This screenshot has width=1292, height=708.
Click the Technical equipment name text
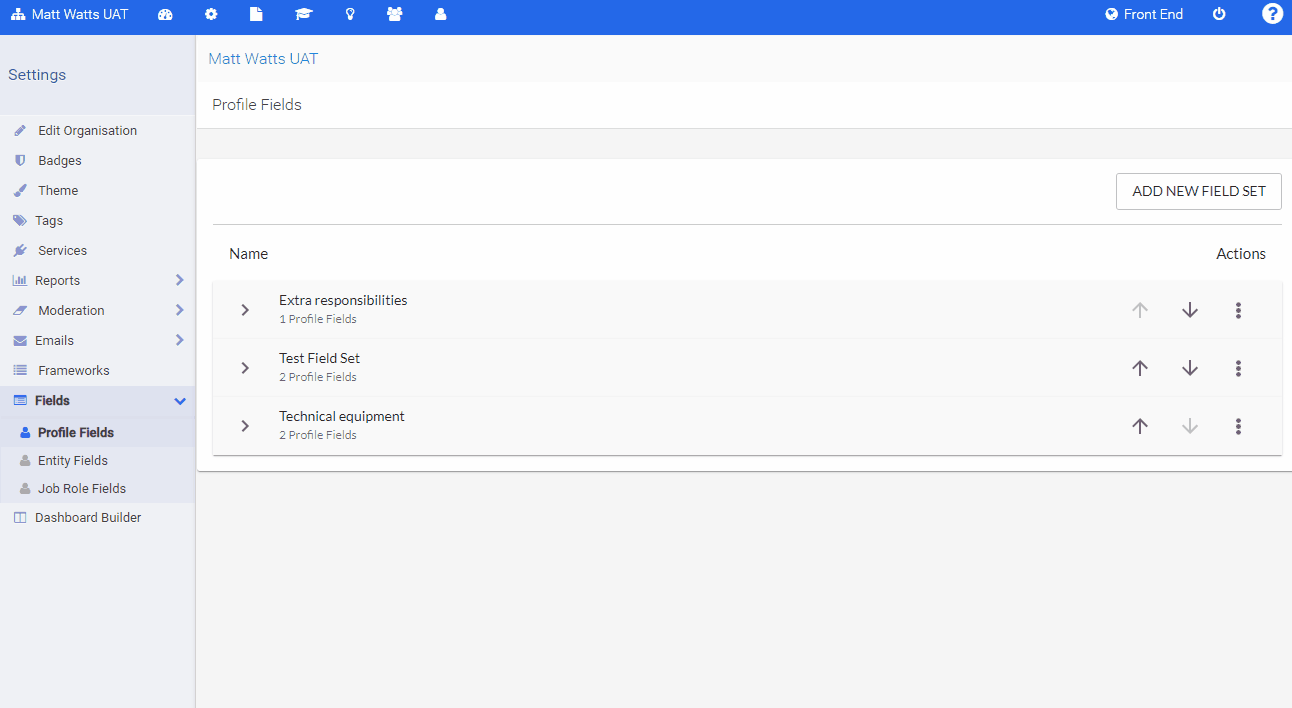(x=342, y=416)
